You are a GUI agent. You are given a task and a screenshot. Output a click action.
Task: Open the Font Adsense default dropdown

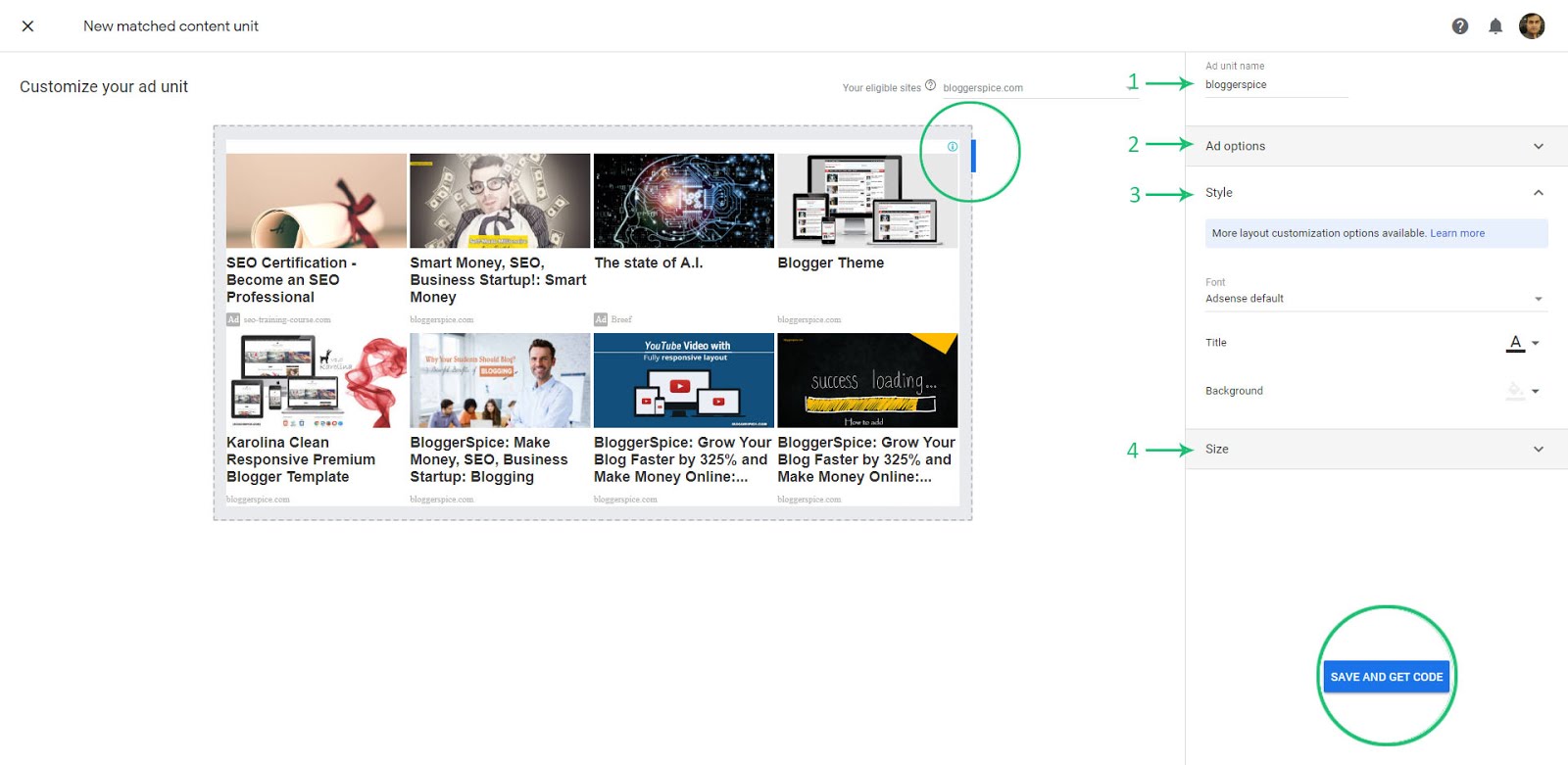[1375, 299]
